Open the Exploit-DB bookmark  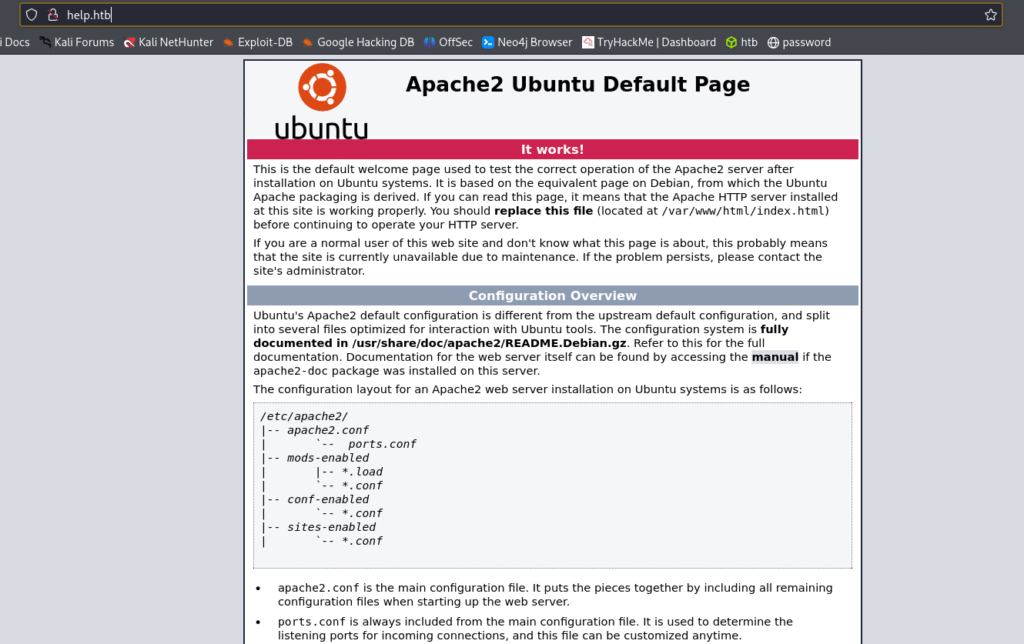[257, 42]
